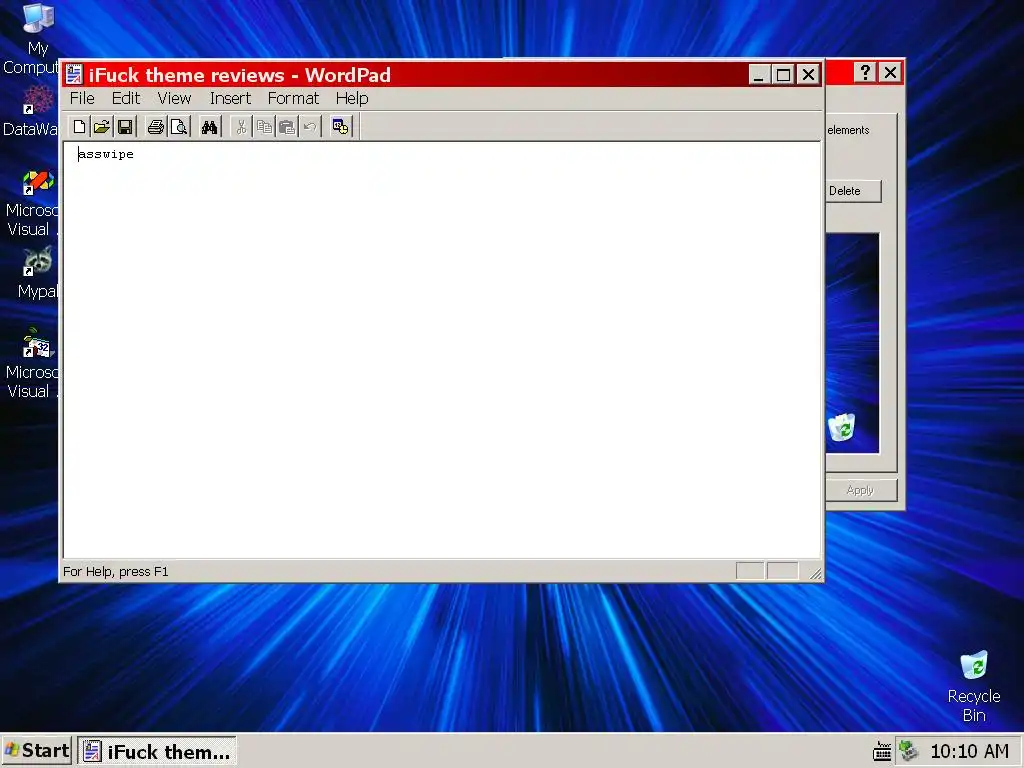Open a file via the folder icon
Image resolution: width=1024 pixels, height=768 pixels.
[102, 127]
